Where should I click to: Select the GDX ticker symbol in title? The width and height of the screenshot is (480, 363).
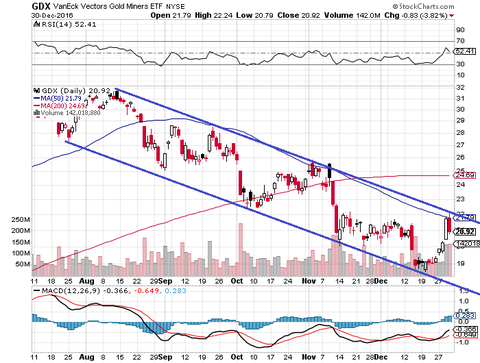pos(41,6)
